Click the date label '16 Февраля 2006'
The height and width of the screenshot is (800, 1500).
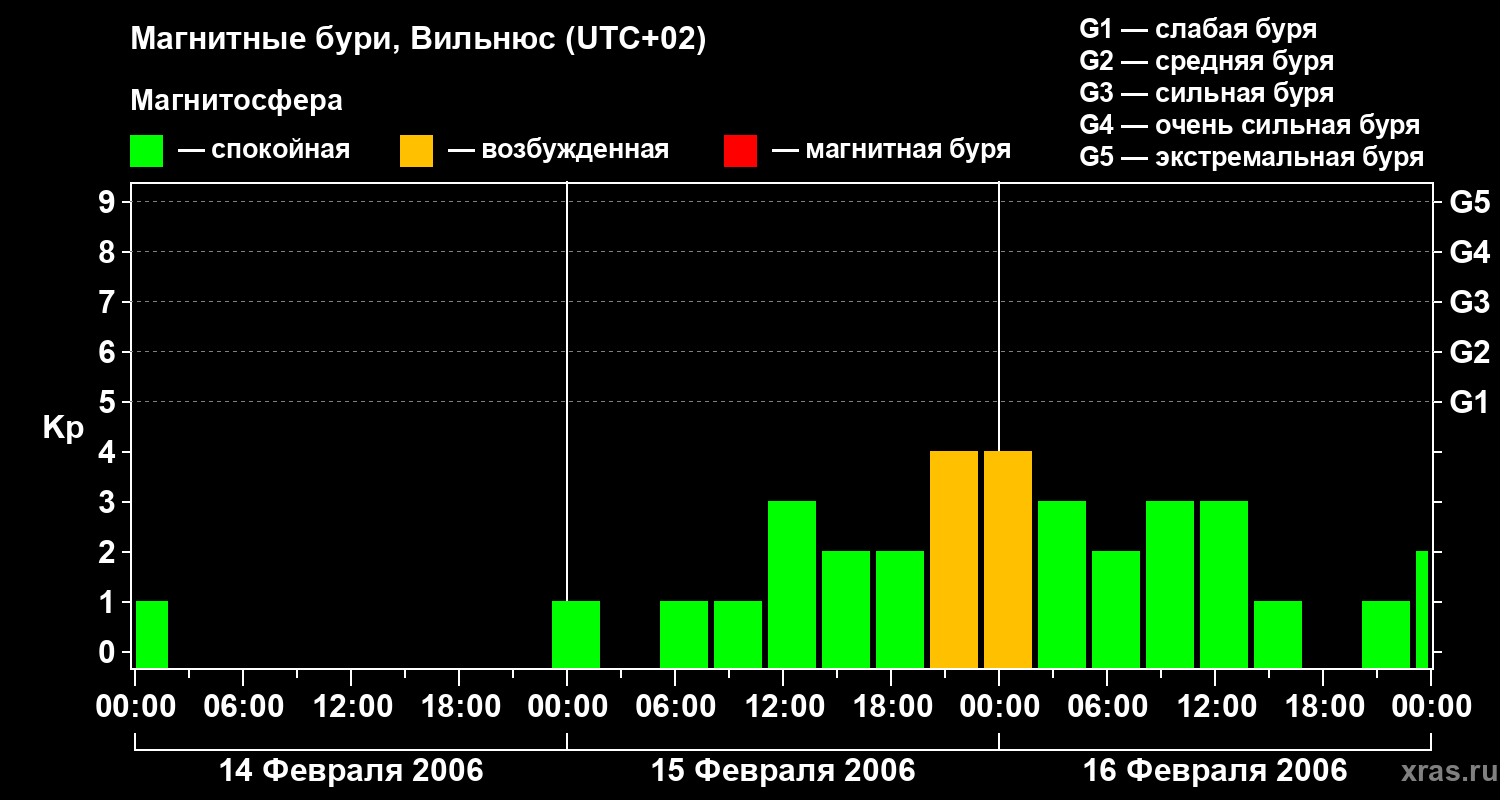click(x=1215, y=771)
